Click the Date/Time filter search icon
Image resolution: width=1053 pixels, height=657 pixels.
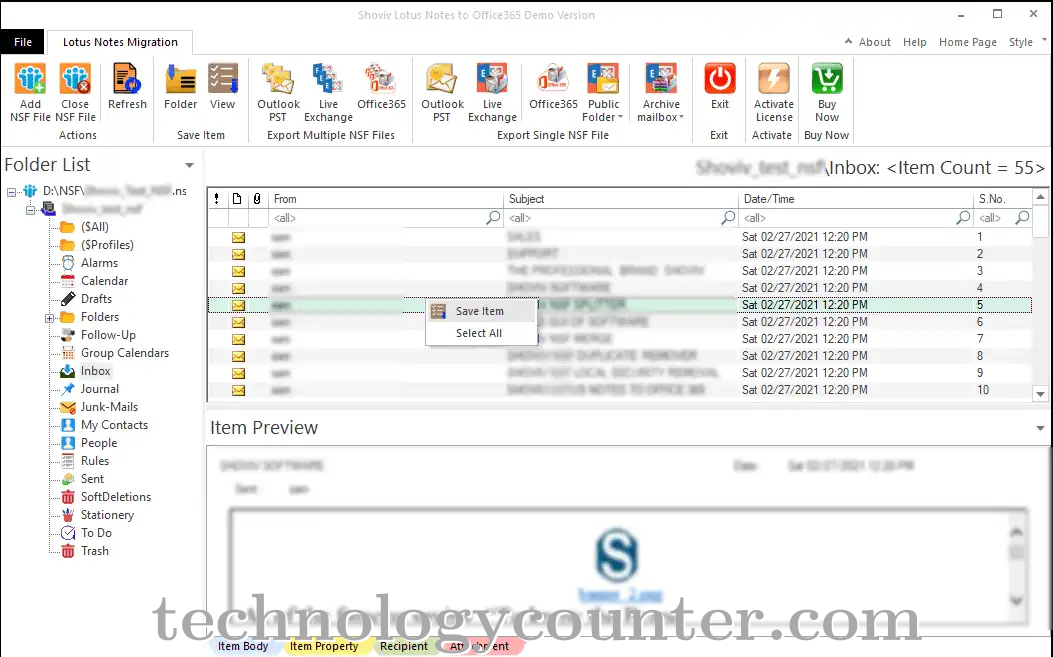pyautogui.click(x=963, y=218)
